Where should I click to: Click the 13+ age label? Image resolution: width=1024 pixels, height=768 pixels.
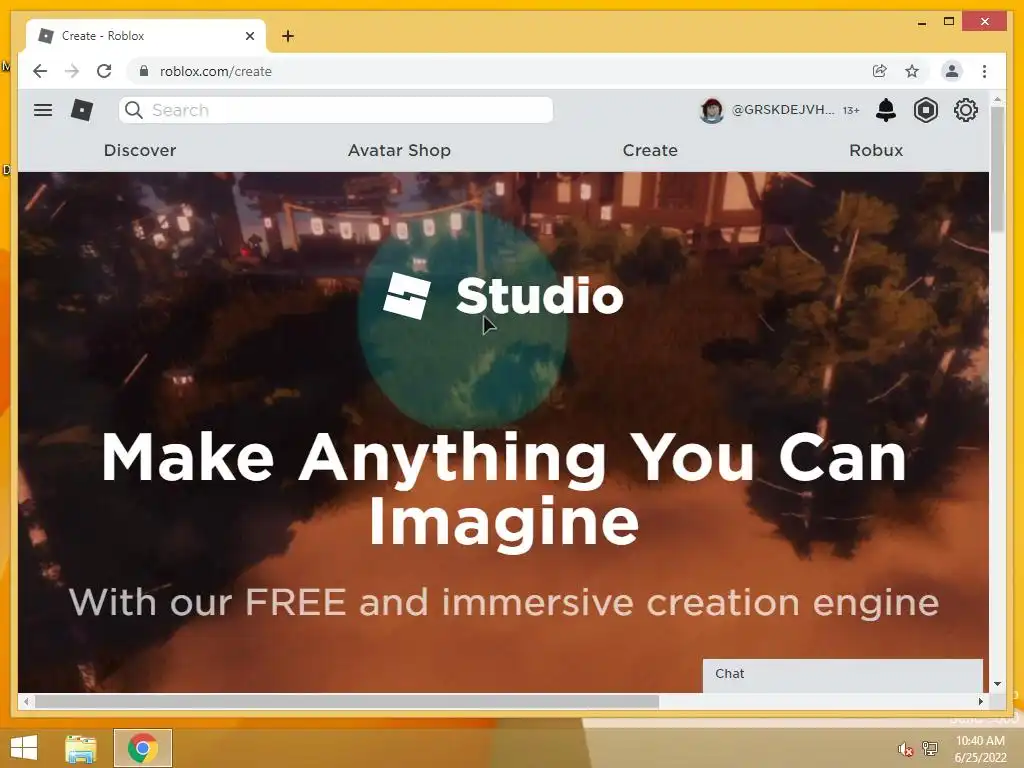pos(851,110)
